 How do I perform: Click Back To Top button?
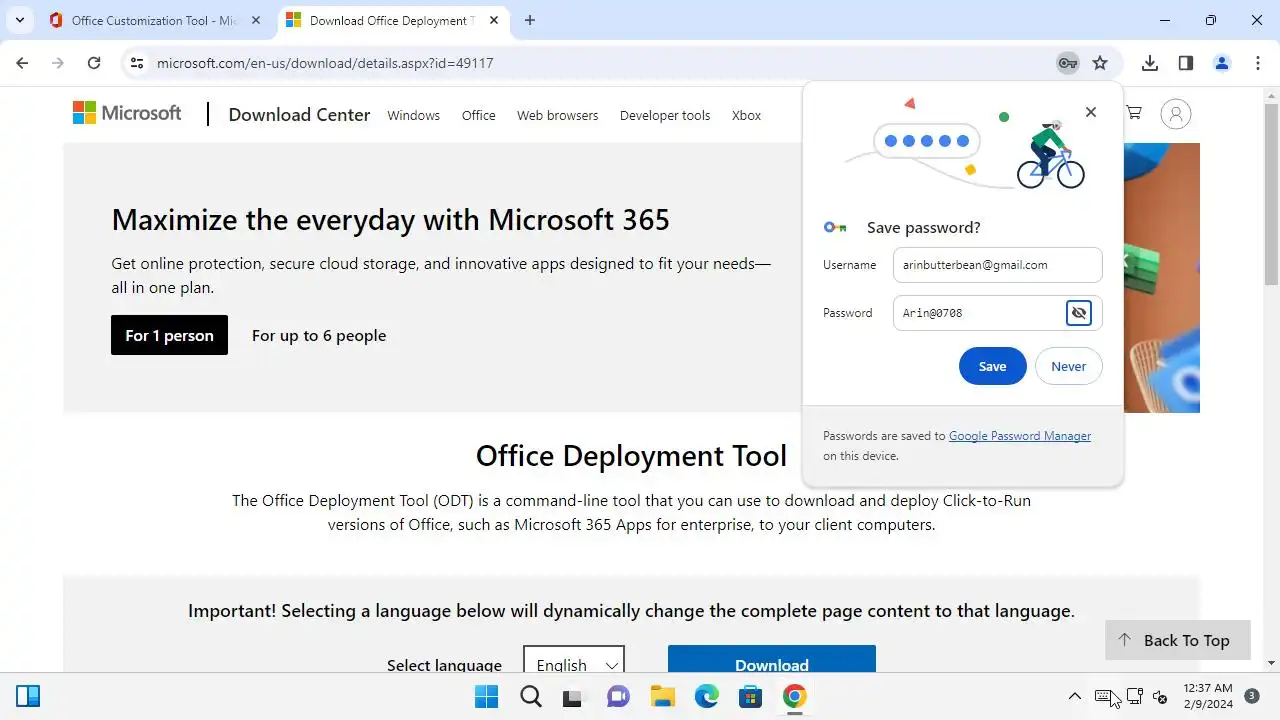1178,640
